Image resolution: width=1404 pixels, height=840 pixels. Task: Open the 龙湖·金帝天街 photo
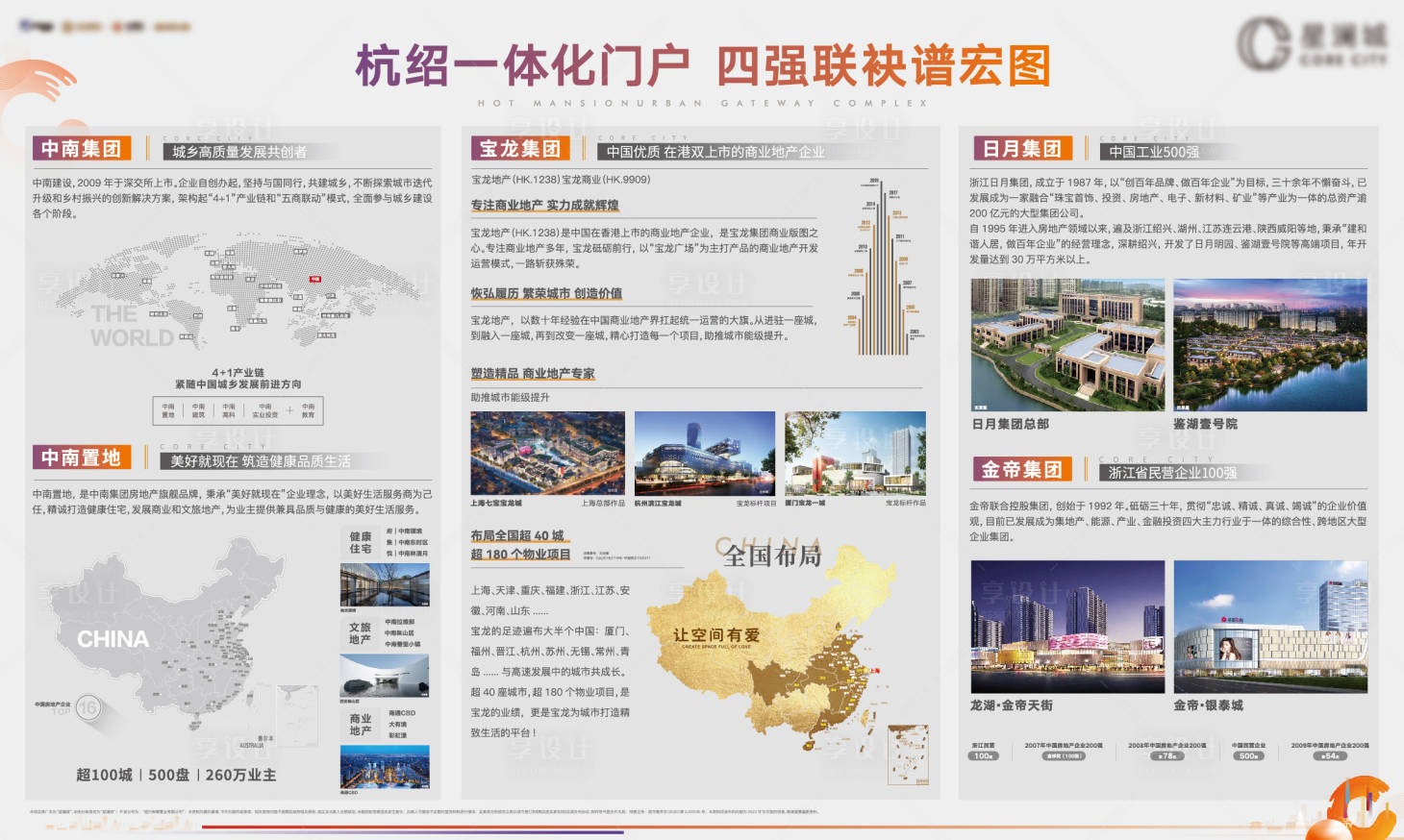(1067, 627)
